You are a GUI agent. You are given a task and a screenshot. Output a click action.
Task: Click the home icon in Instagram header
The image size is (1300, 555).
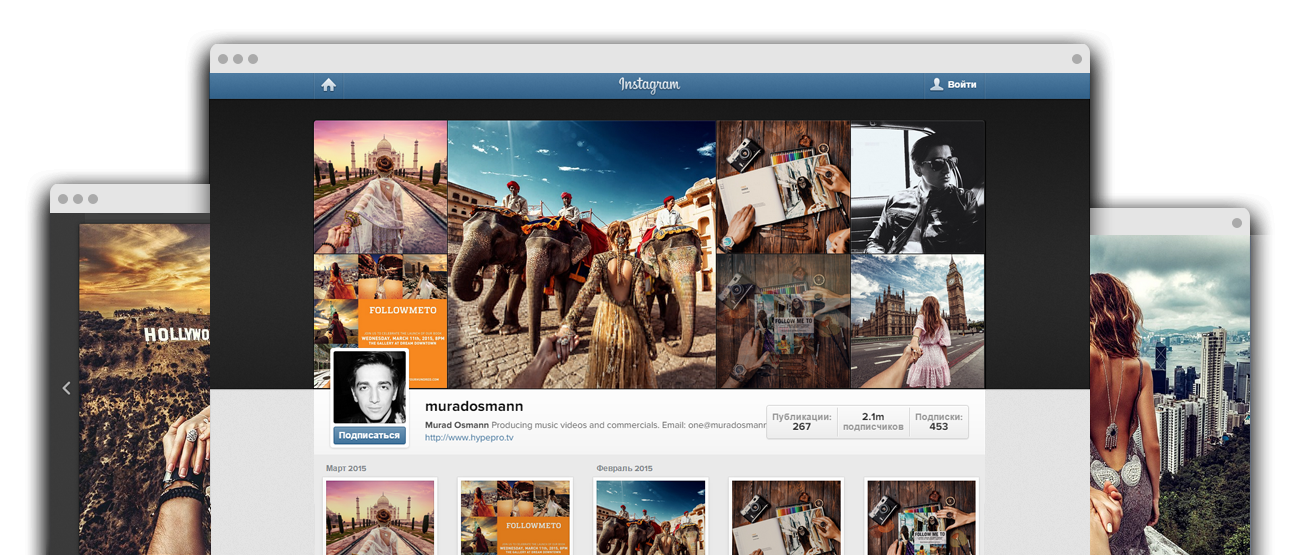coord(328,85)
